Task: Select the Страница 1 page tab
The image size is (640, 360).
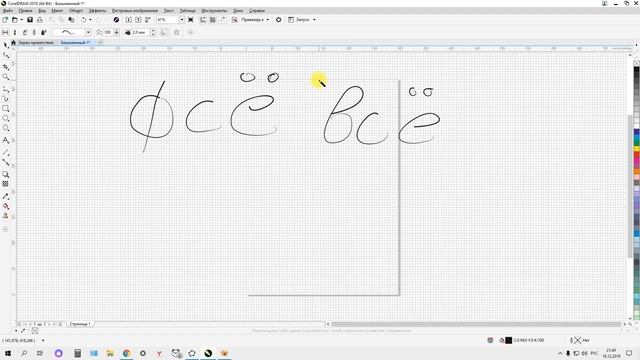Action: [x=80, y=324]
